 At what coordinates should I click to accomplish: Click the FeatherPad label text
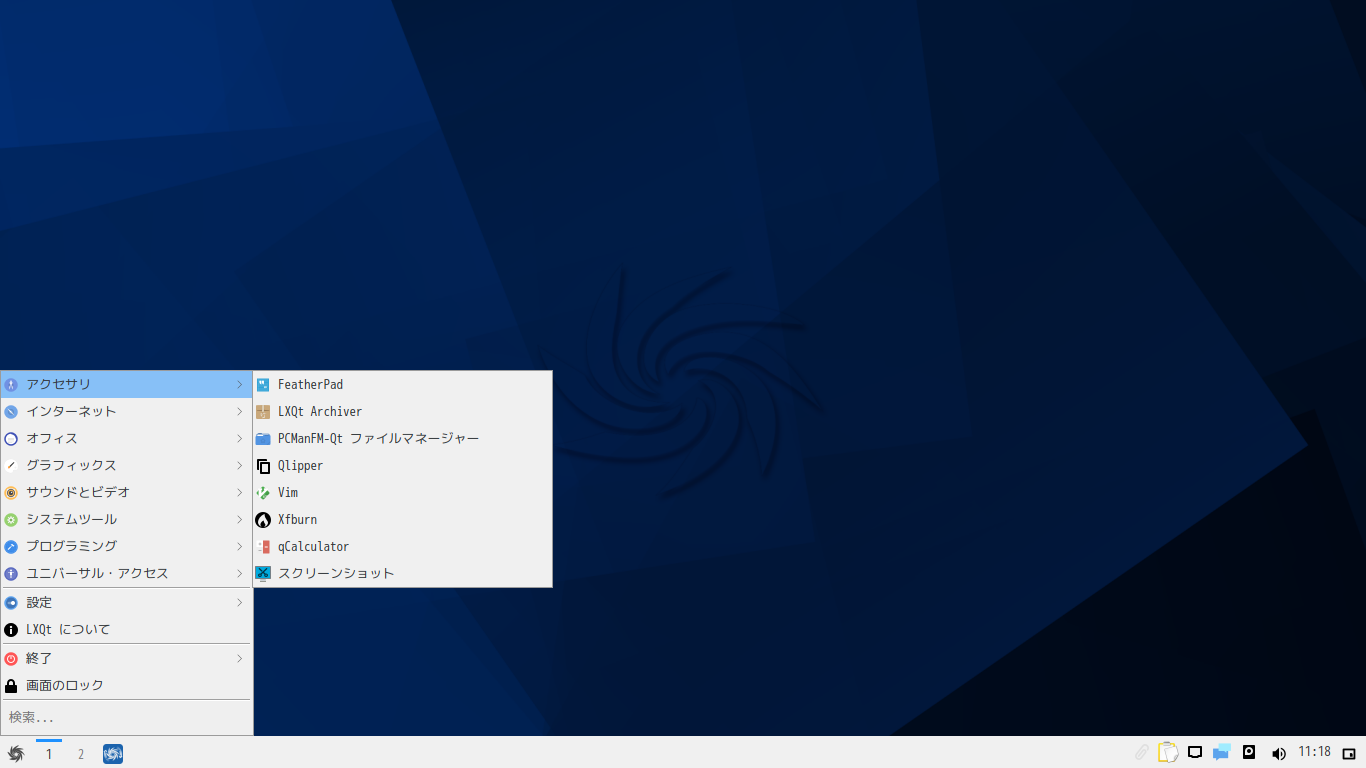point(310,384)
